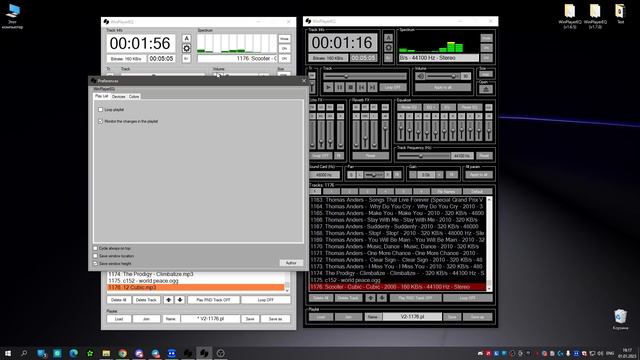640x360 pixels.
Task: Open WinPlayerEQ v1.7.0 desktop folder
Action: pos(595,17)
